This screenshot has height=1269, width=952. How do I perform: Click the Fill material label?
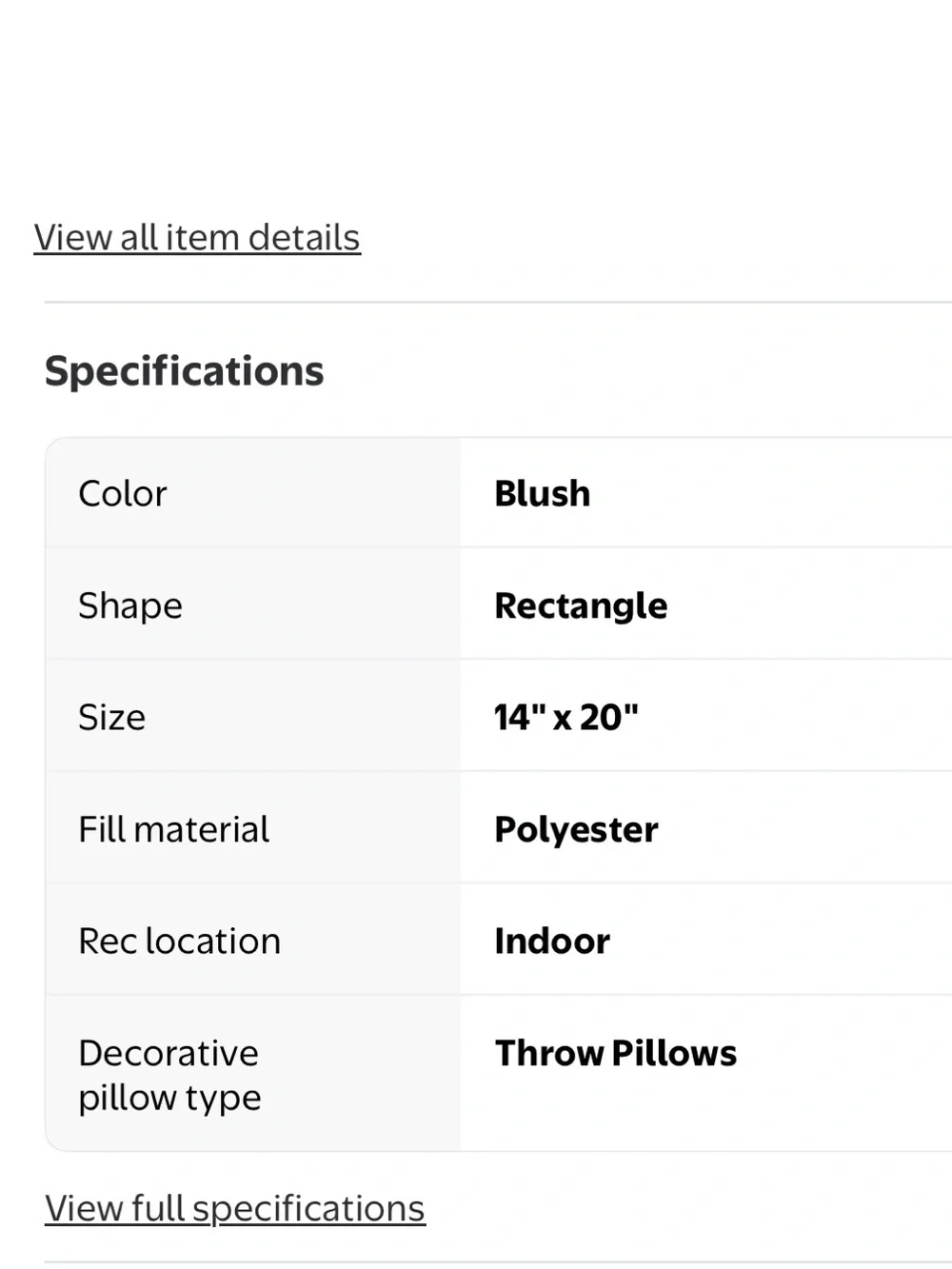174,829
